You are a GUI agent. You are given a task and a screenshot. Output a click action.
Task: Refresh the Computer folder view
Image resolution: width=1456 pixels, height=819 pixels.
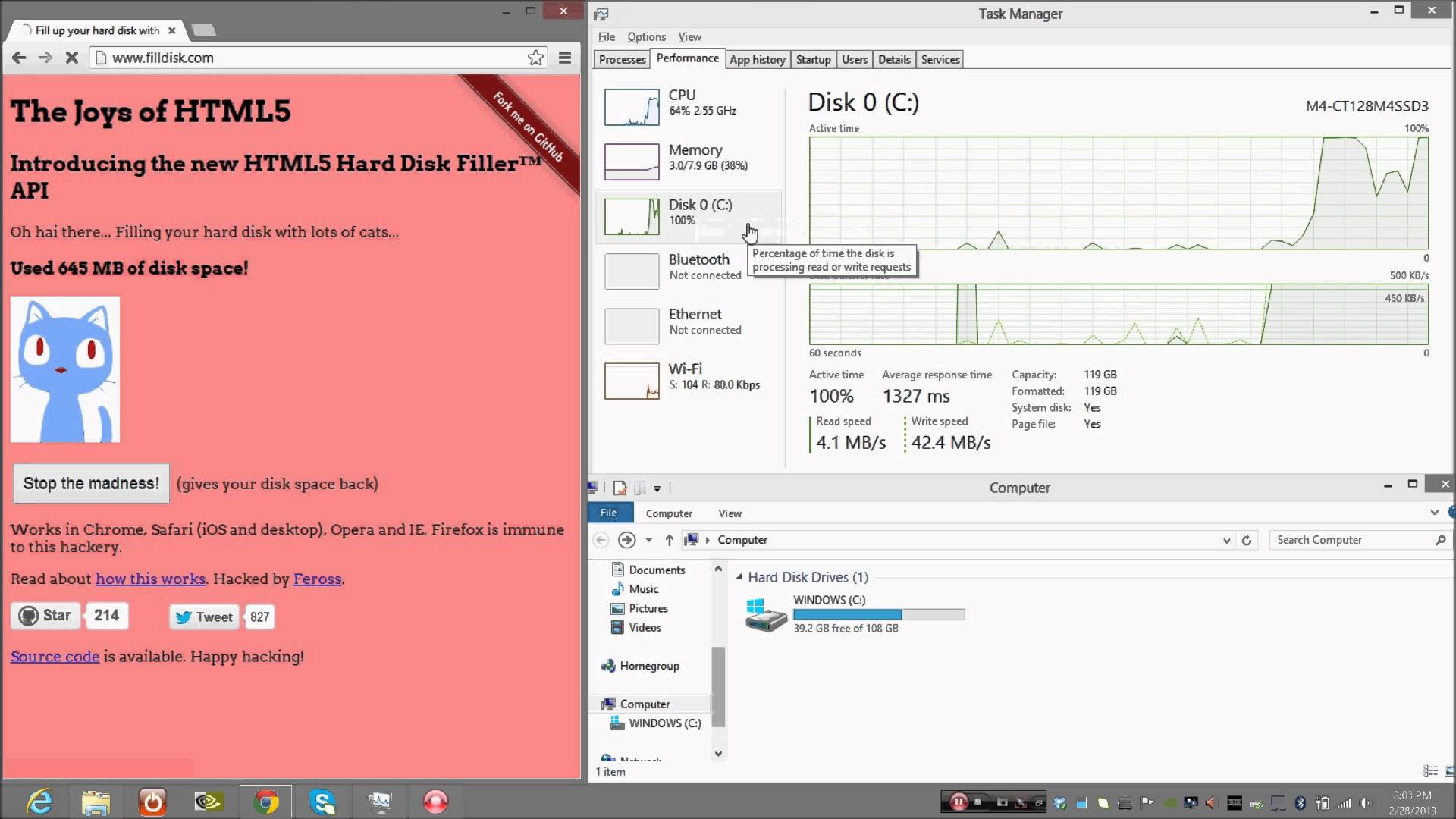pyautogui.click(x=1246, y=540)
